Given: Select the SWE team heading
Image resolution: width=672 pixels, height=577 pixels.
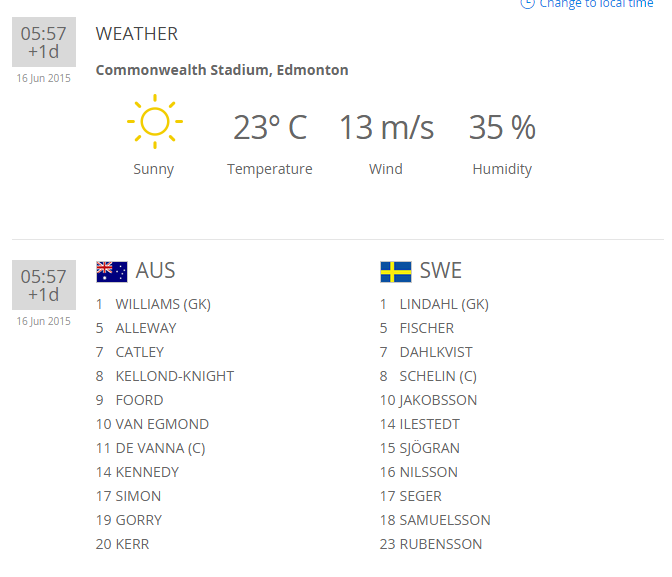Looking at the screenshot, I should click(x=440, y=271).
